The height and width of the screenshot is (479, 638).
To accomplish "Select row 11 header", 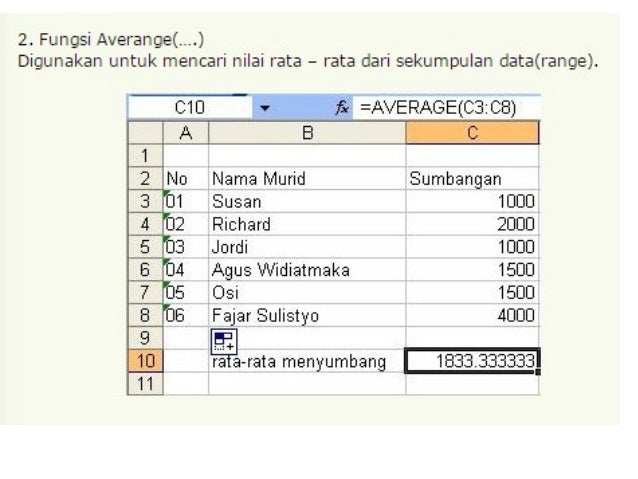I will click(145, 383).
